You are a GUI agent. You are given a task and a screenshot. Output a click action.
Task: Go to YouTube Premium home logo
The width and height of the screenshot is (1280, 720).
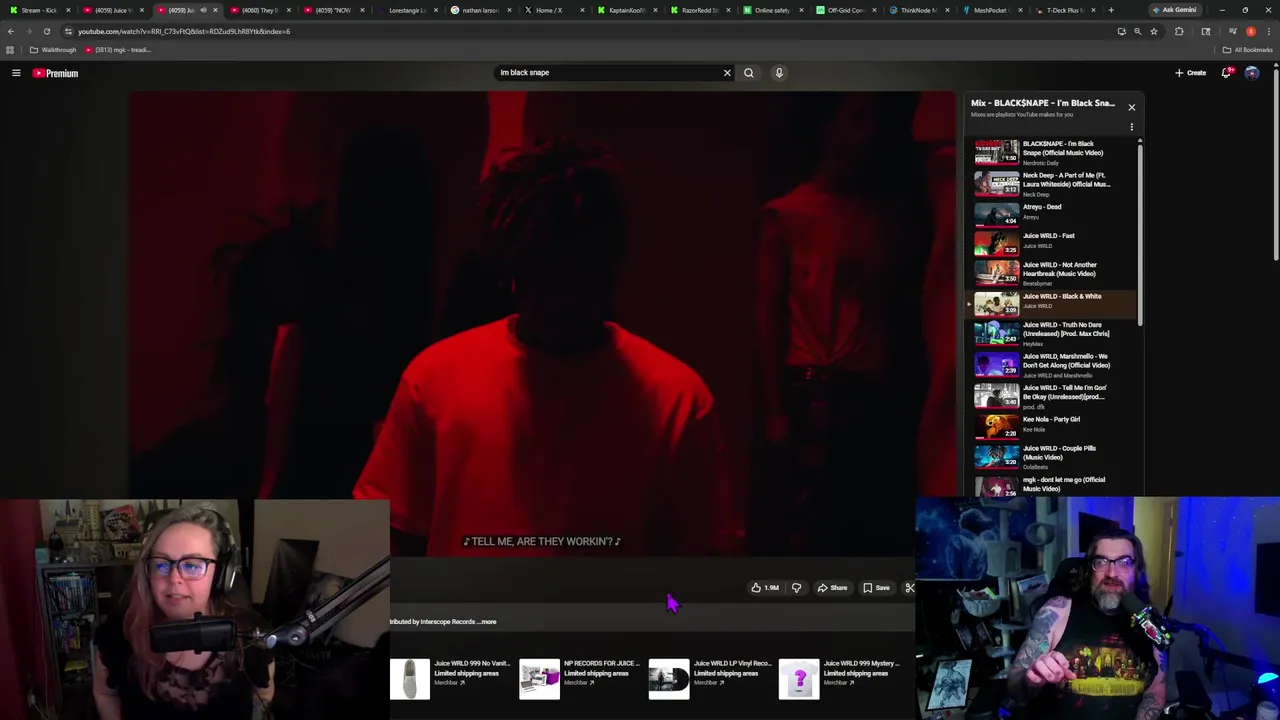click(x=55, y=73)
